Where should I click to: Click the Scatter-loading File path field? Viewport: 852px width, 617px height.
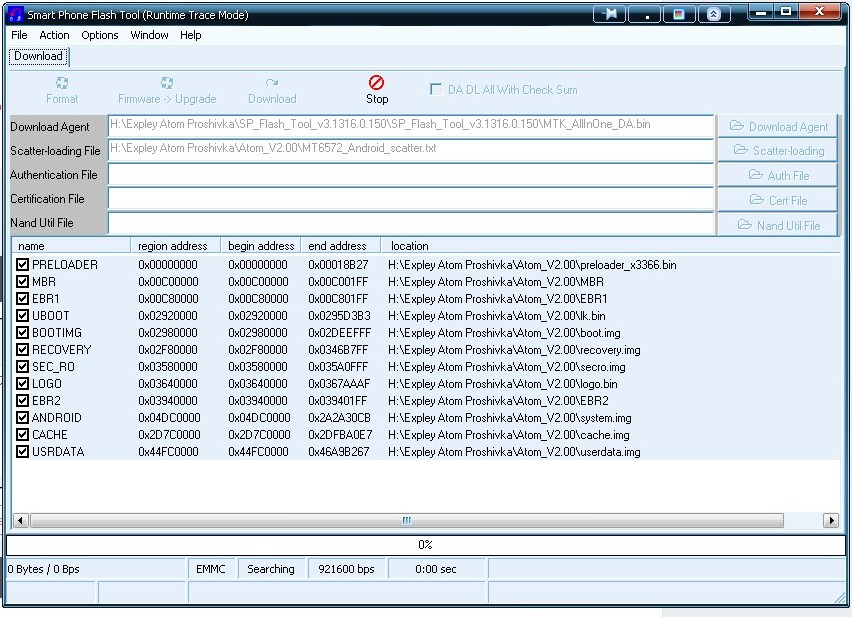(410, 149)
